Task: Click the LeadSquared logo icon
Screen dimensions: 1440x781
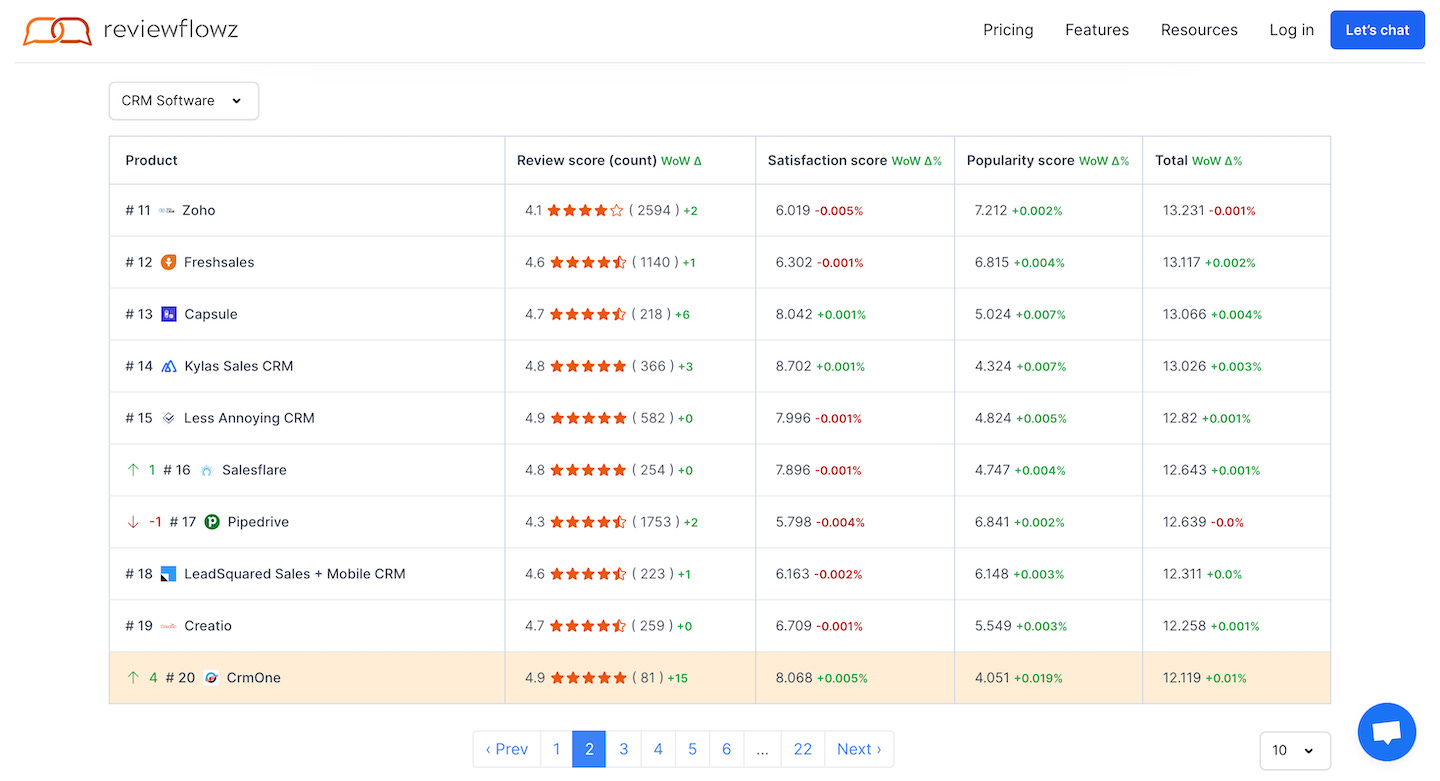Action: (168, 574)
